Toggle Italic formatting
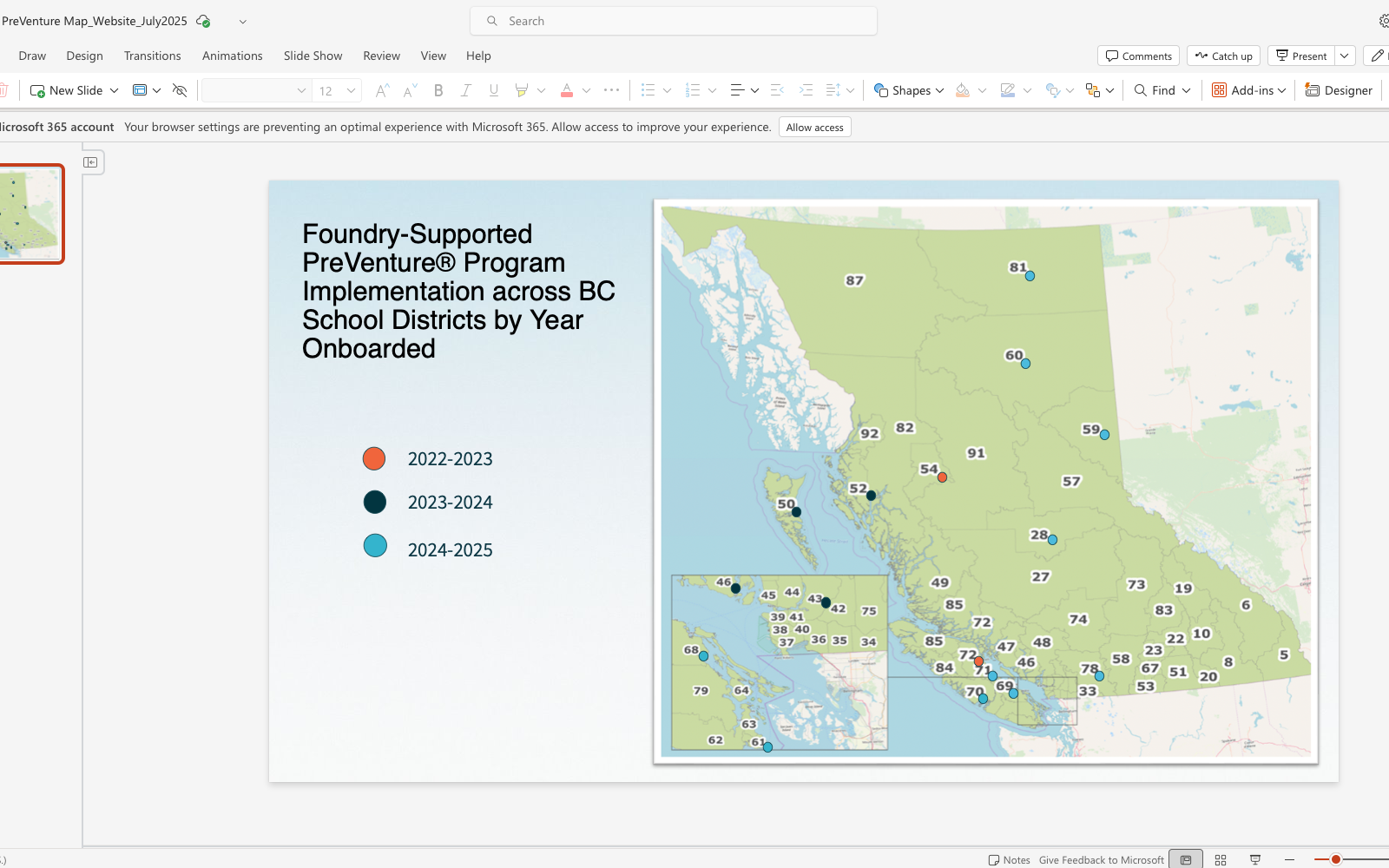The width and height of the screenshot is (1389, 868). click(466, 90)
